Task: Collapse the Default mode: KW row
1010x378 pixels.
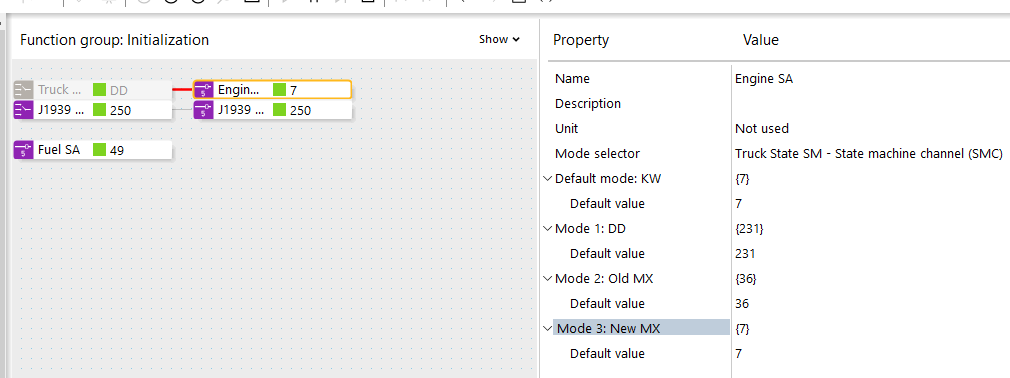Action: click(548, 178)
